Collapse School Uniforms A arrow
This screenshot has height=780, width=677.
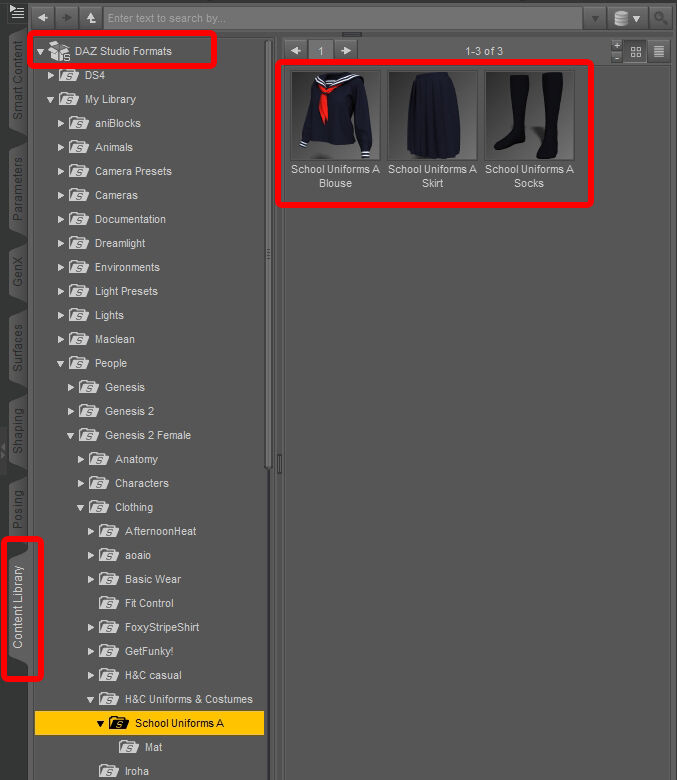click(x=100, y=724)
